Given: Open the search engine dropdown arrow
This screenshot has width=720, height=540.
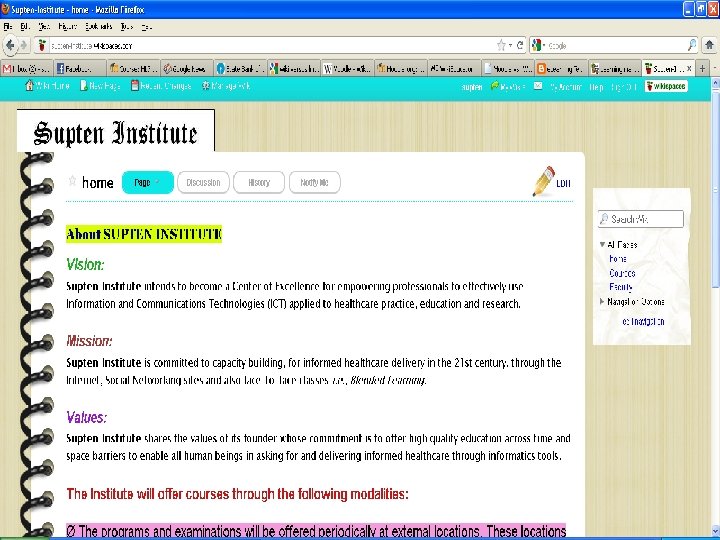Looking at the screenshot, I should (544, 45).
